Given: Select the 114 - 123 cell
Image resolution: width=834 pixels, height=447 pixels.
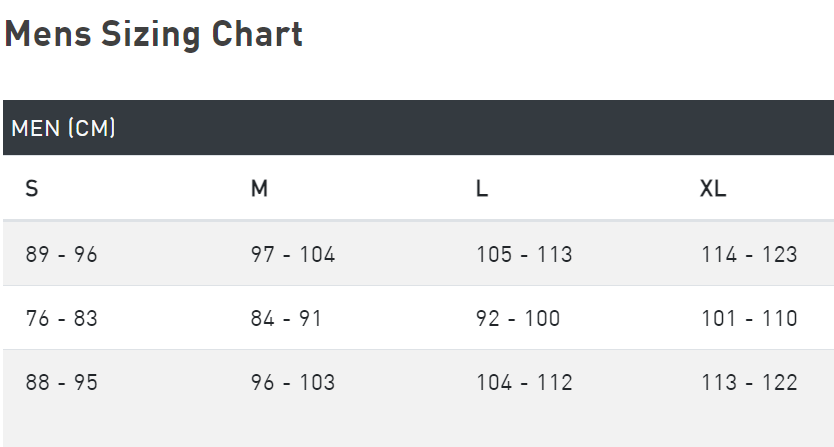Looking at the screenshot, I should click(749, 254).
